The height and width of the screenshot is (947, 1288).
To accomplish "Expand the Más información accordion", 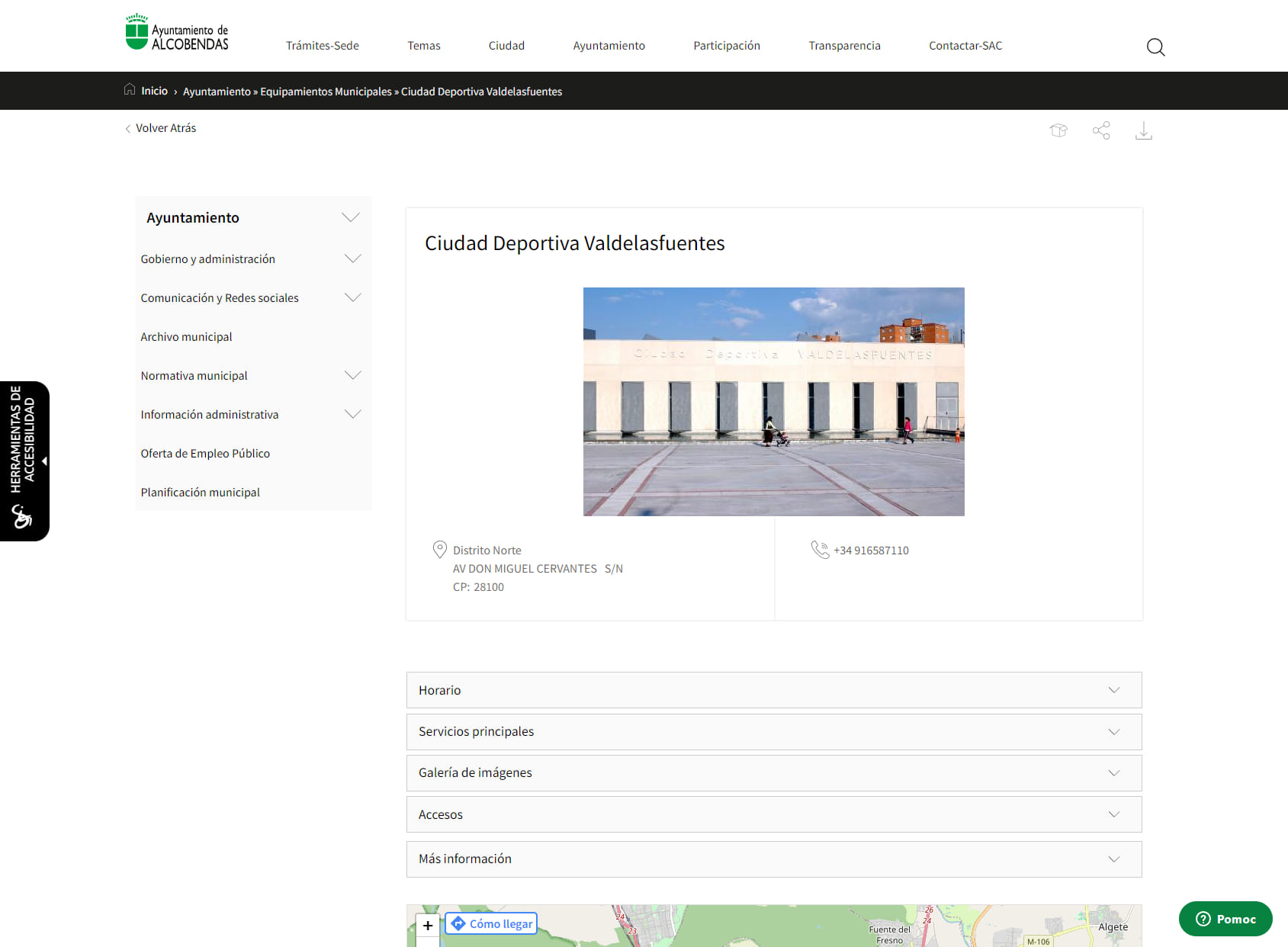I will [x=774, y=859].
